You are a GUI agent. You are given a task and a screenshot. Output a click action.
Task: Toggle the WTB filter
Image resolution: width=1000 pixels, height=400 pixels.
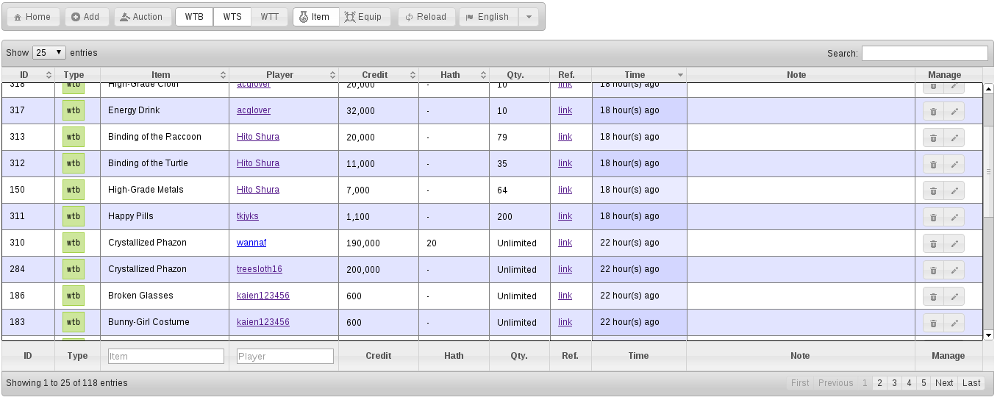194,17
